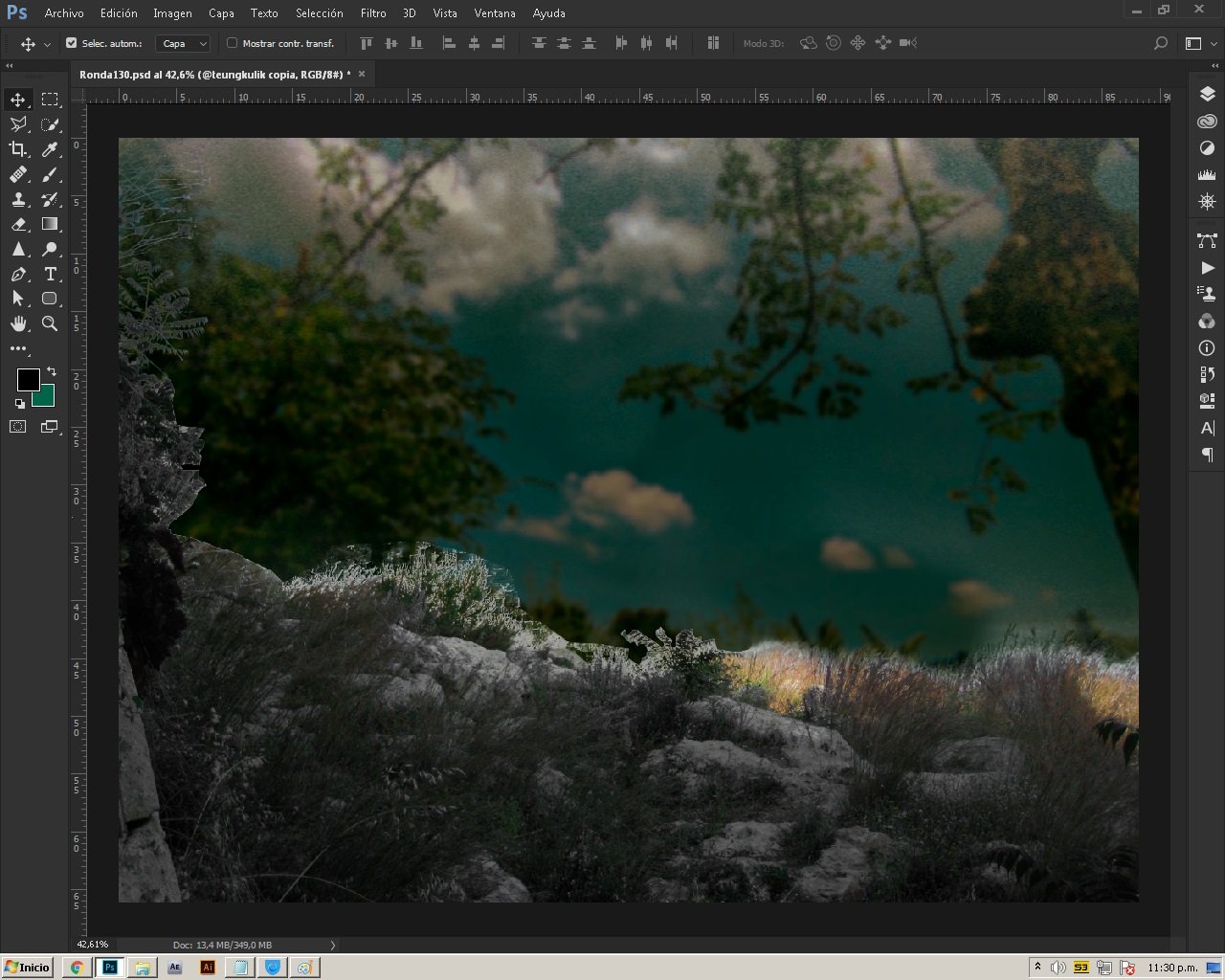1225x980 pixels.
Task: Select the Crop tool
Action: tap(18, 149)
